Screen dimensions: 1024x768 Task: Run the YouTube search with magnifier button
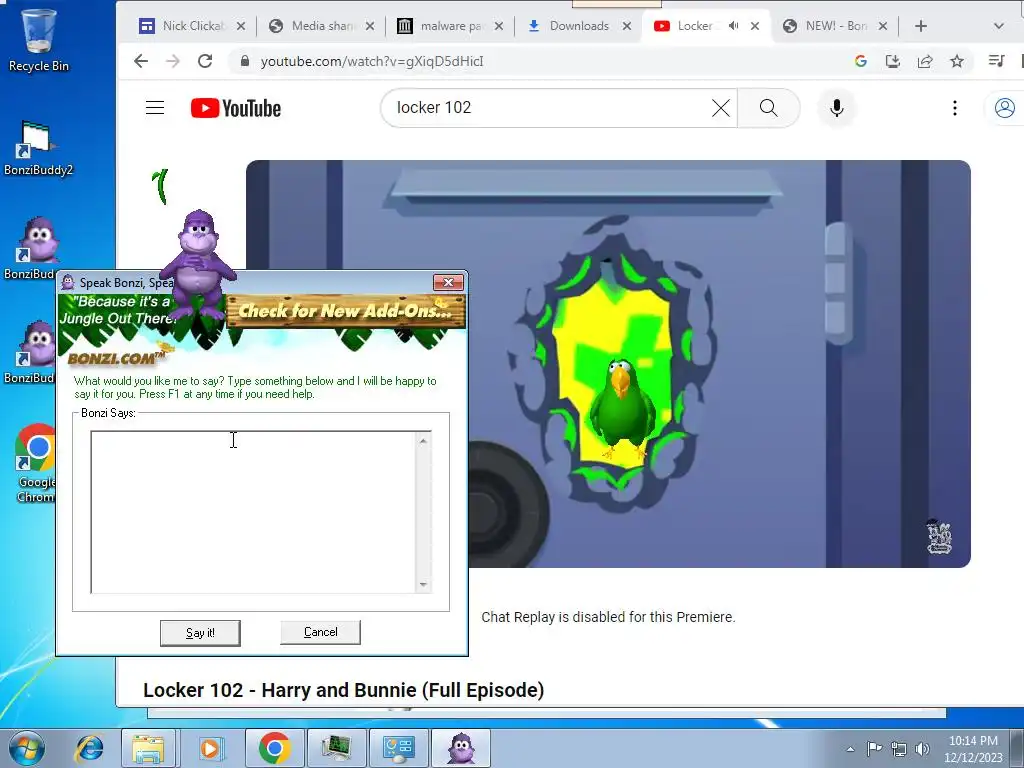[x=769, y=108]
